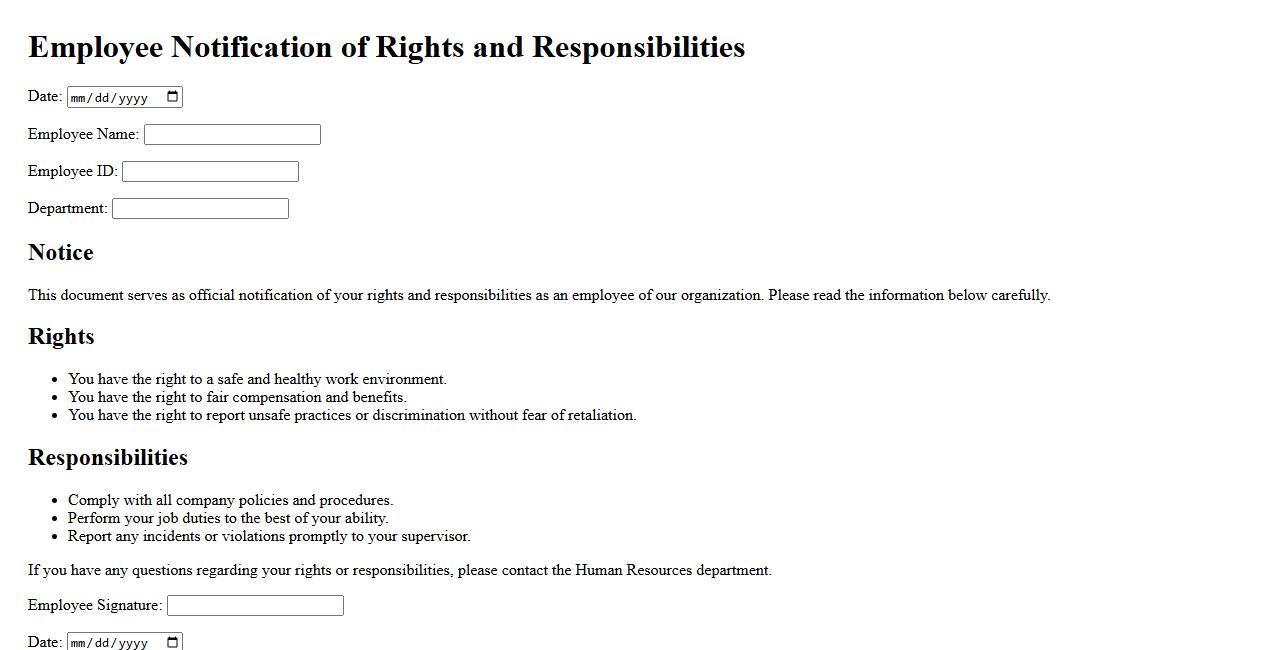The width and height of the screenshot is (1278, 650).
Task: Select the day segment of the top Date field
Action: pos(105,98)
